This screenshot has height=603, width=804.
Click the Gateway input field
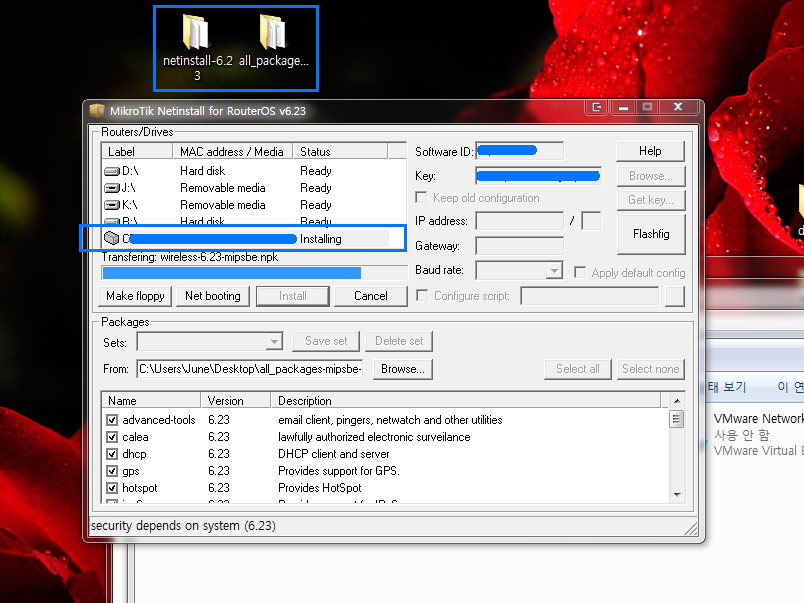[519, 246]
